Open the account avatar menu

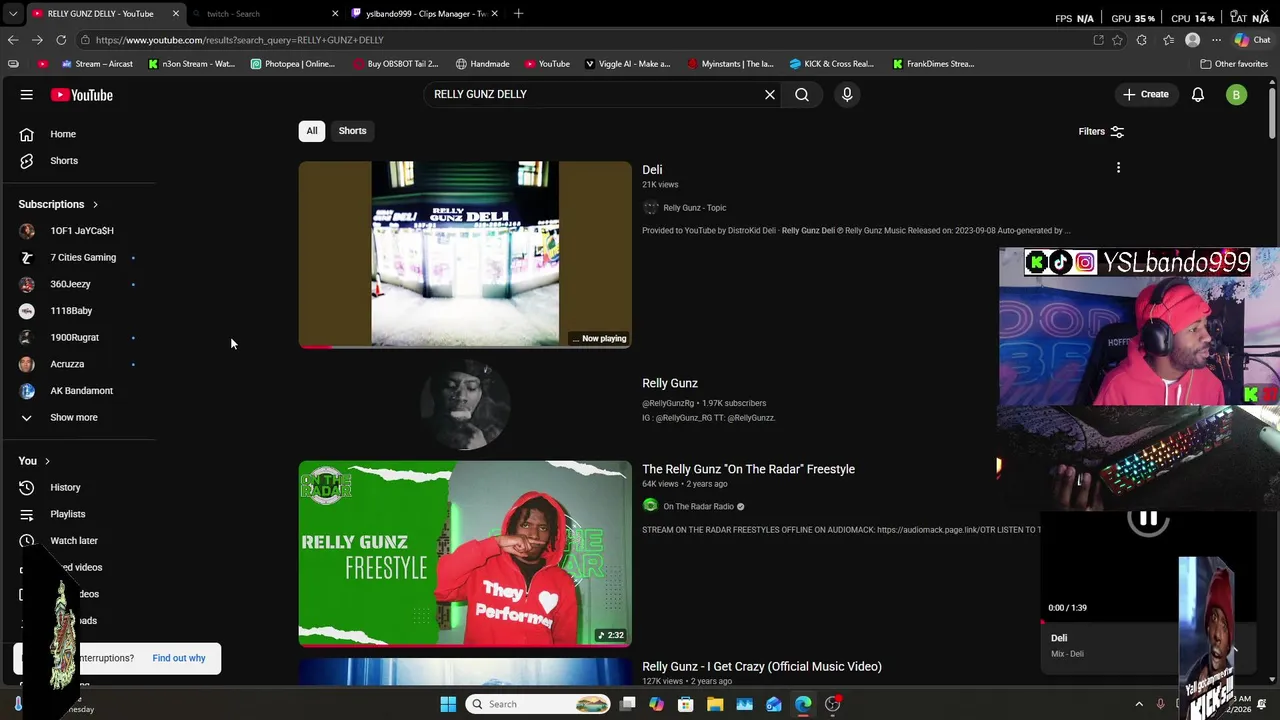coord(1237,95)
